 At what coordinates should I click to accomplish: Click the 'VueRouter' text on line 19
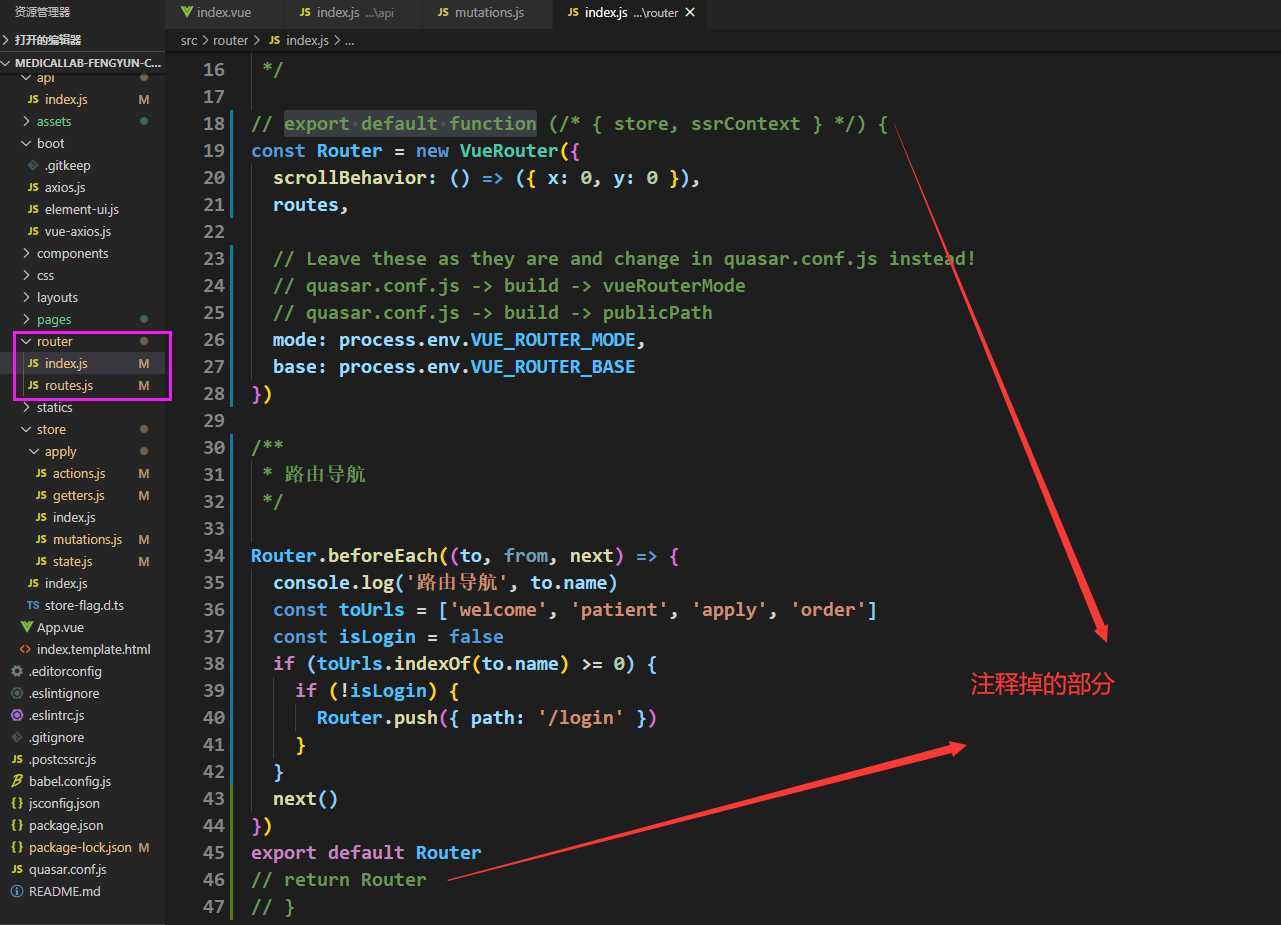pyautogui.click(x=509, y=150)
